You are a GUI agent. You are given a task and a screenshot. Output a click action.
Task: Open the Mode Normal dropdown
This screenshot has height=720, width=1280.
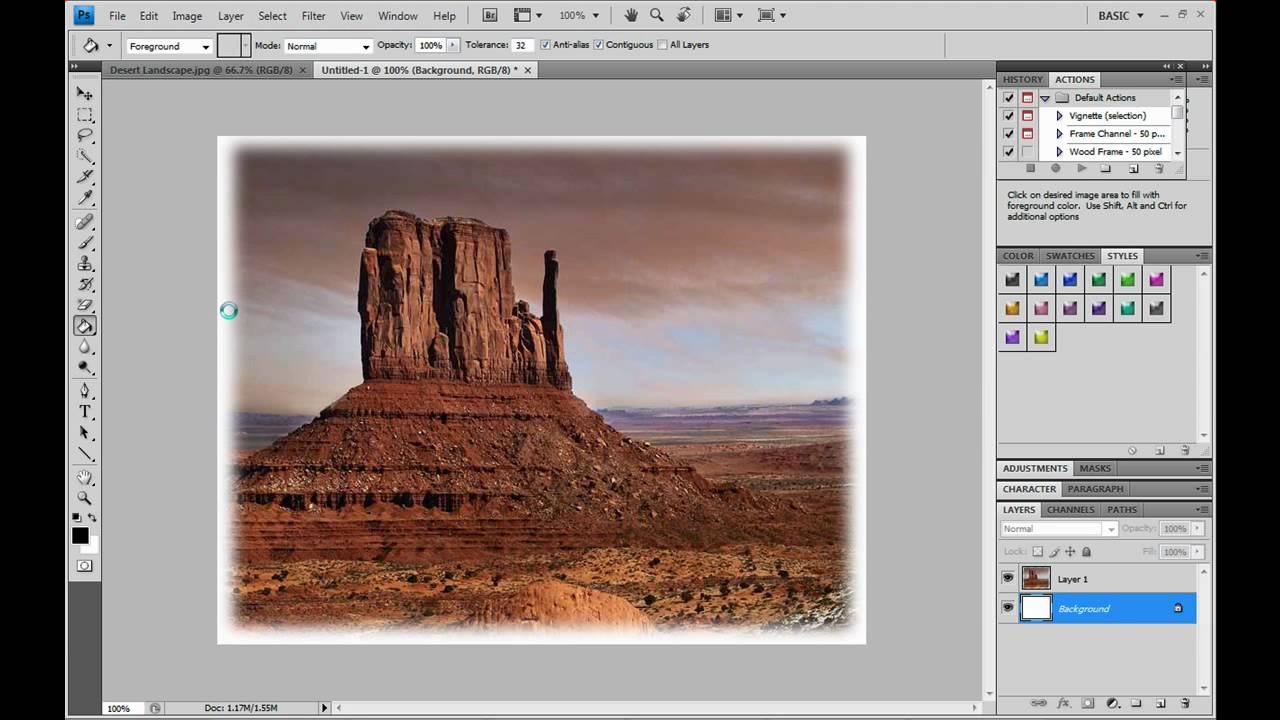pos(328,46)
